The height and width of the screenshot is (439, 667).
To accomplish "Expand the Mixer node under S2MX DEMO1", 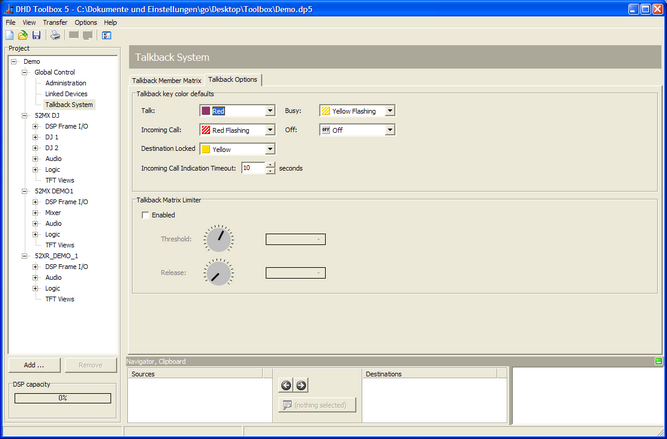I will click(x=36, y=212).
